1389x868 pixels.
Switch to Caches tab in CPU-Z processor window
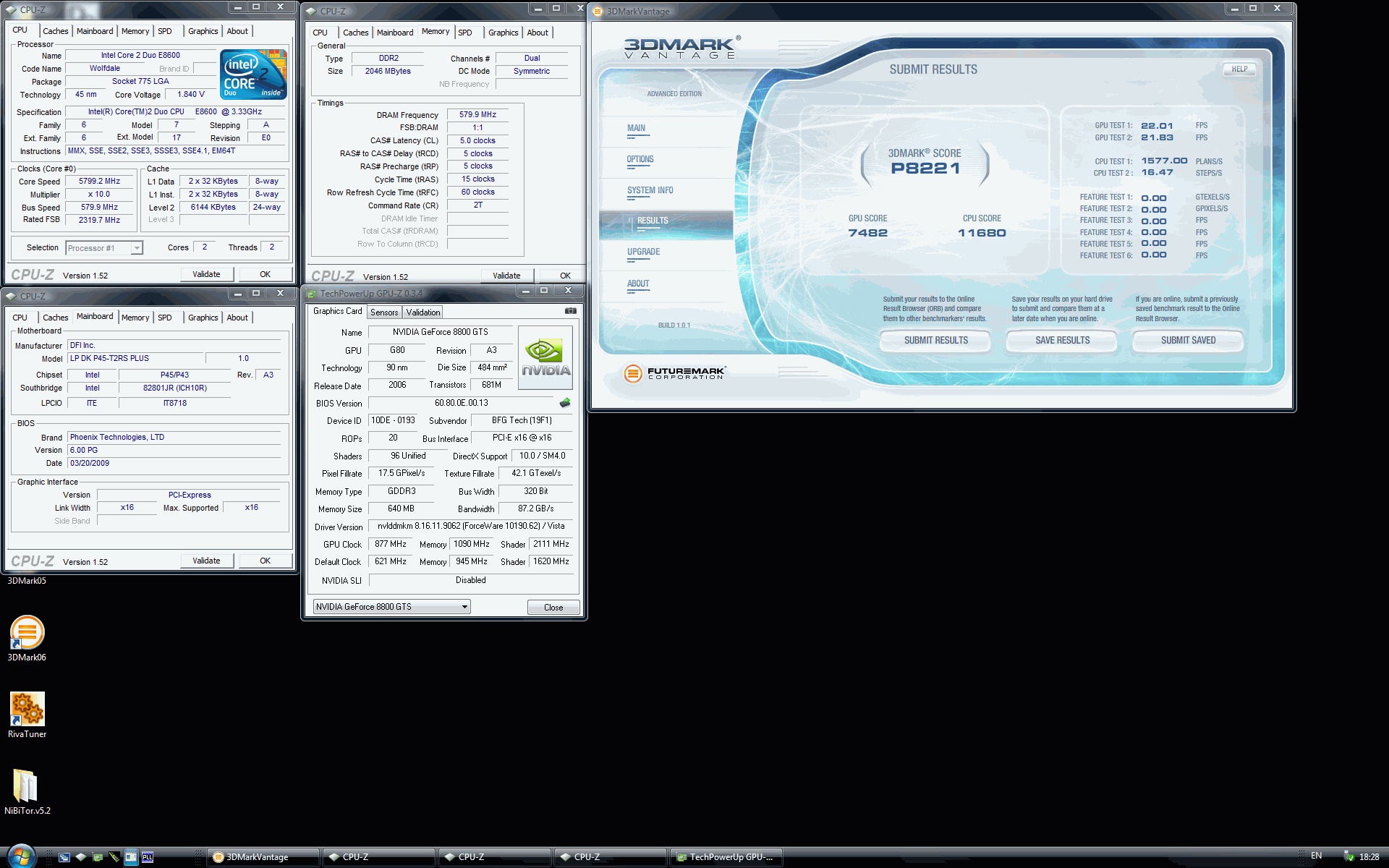pos(55,31)
